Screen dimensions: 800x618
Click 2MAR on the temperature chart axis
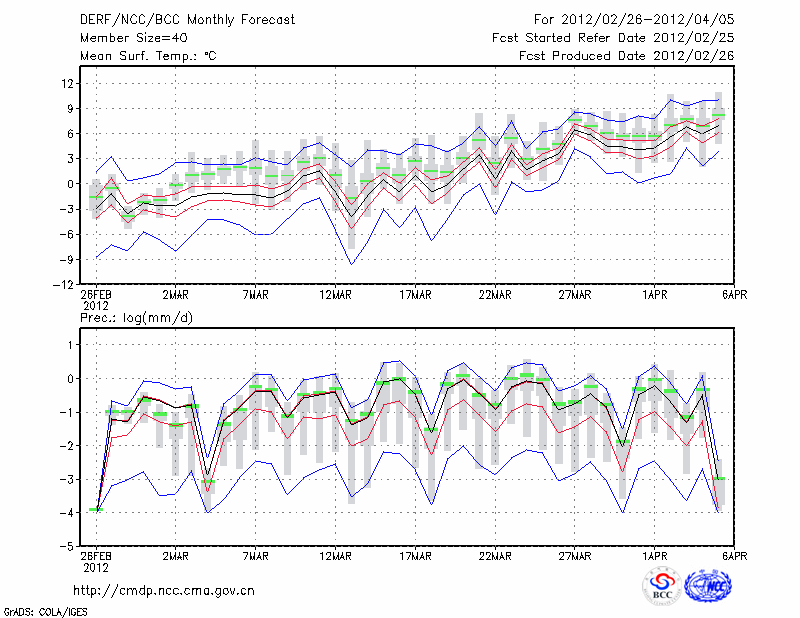click(x=175, y=295)
